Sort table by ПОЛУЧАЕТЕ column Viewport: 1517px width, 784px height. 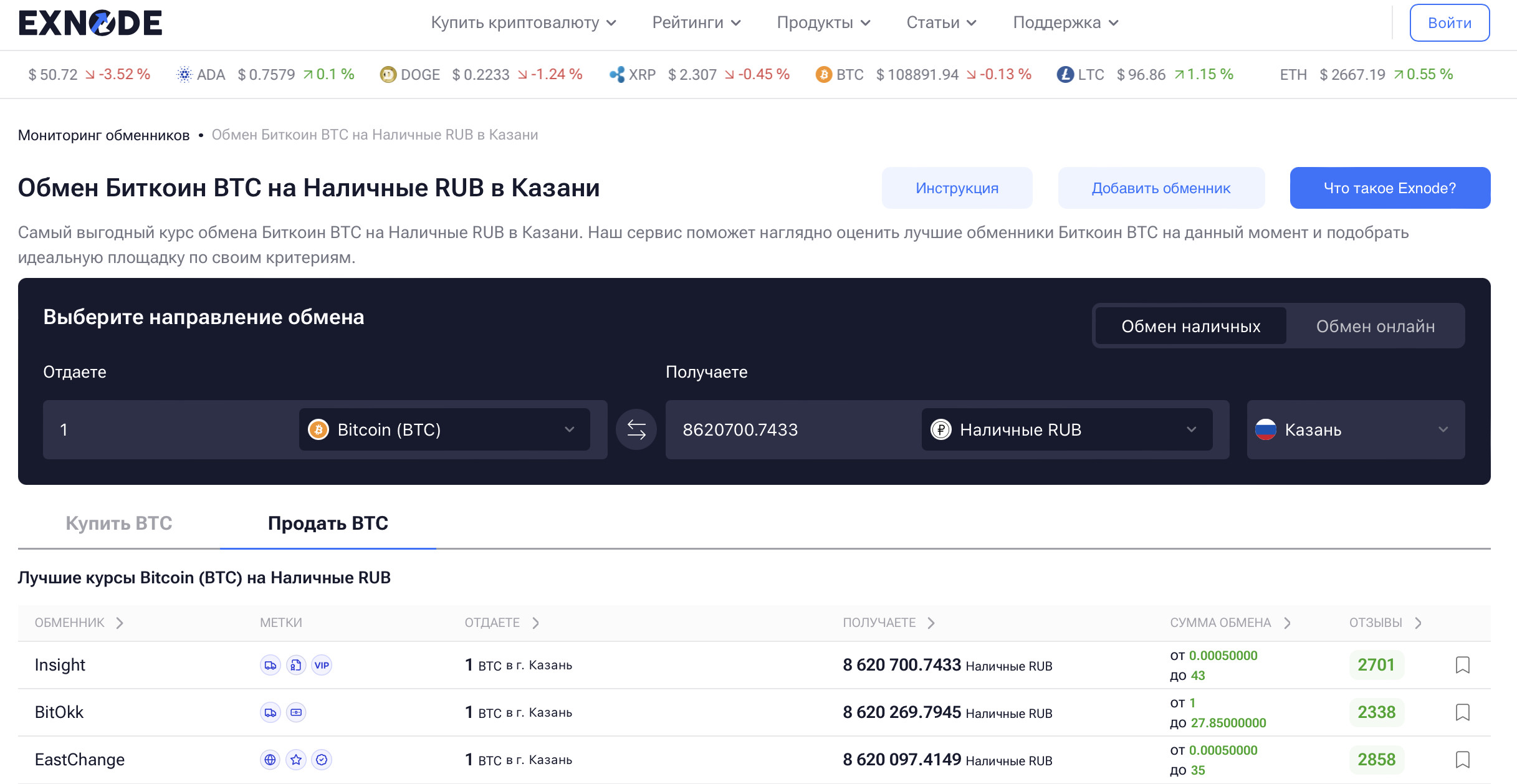click(888, 623)
